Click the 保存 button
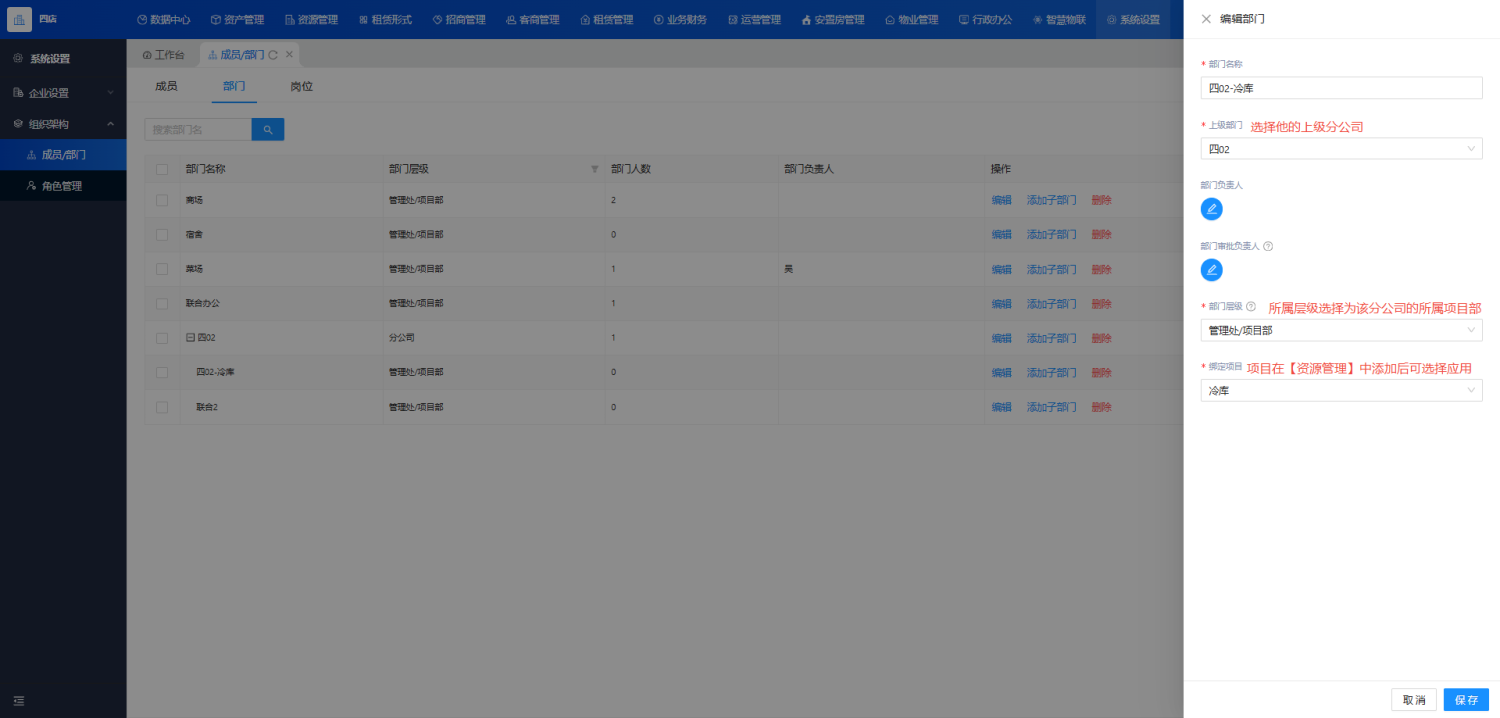 [1466, 700]
